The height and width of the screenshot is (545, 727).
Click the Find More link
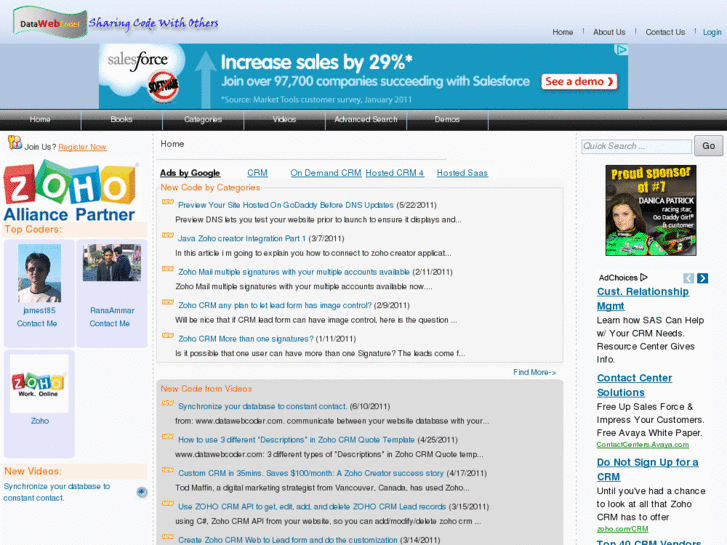click(x=534, y=372)
